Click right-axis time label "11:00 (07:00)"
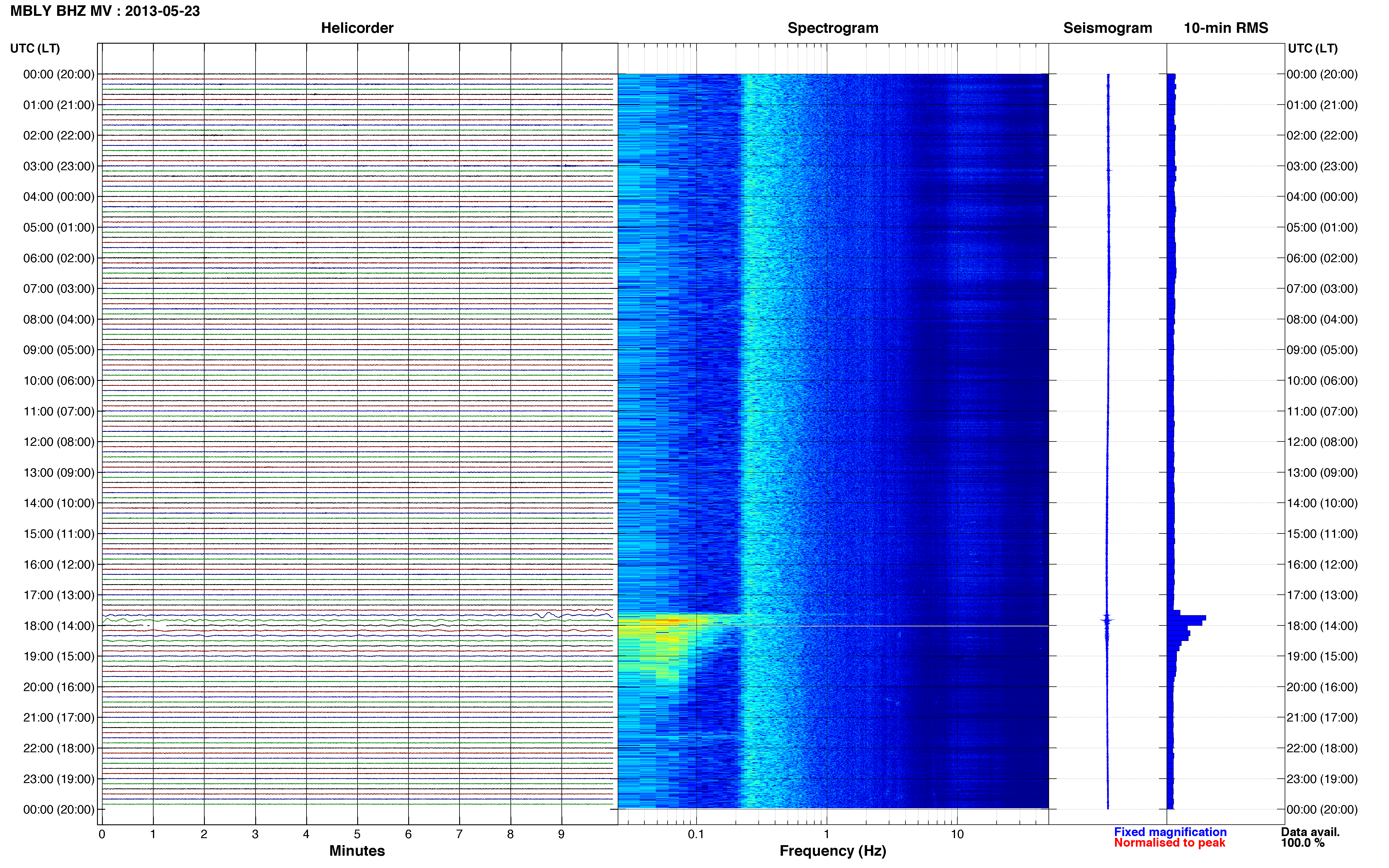This screenshot has height=868, width=1389. pyautogui.click(x=1322, y=412)
